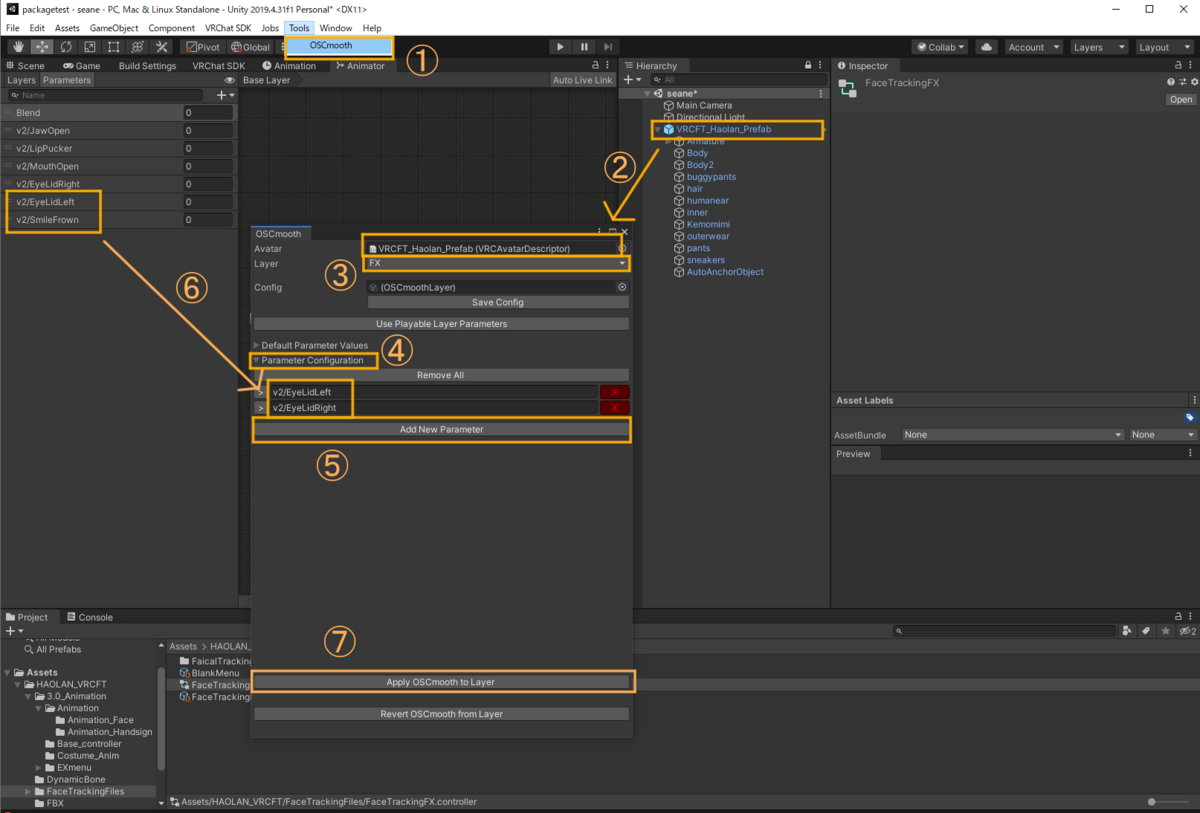1200x813 pixels.
Task: Open the Inspector settings gear icon
Action: [1193, 82]
